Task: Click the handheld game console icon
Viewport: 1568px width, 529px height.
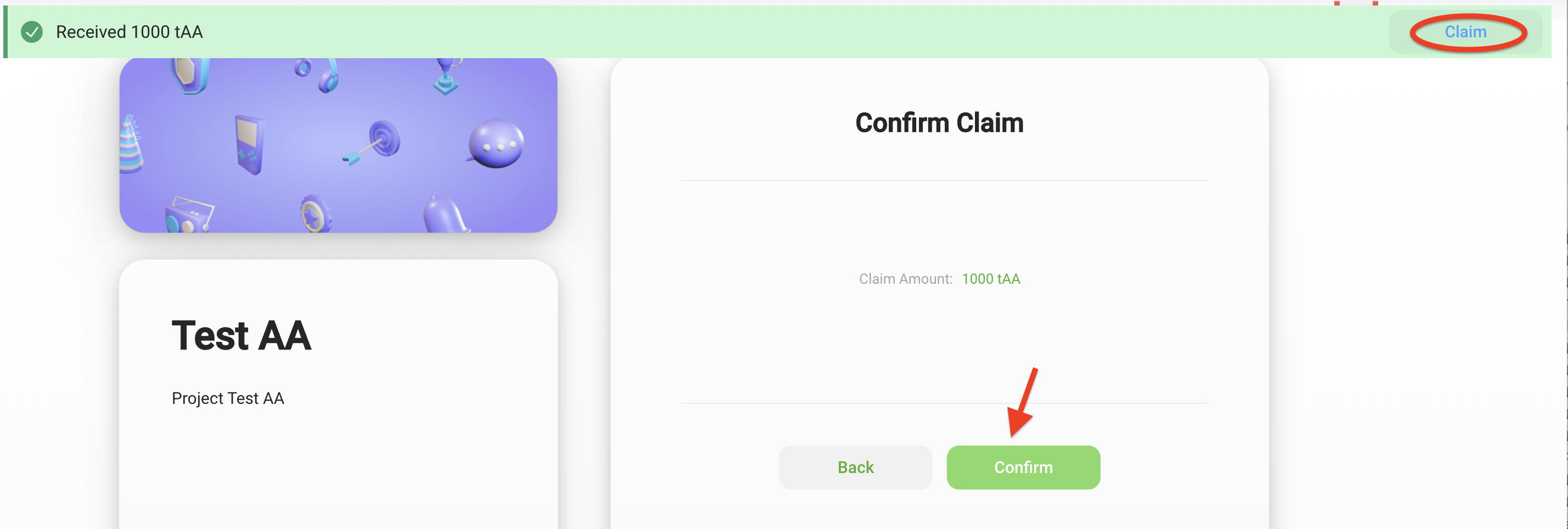Action: (250, 144)
